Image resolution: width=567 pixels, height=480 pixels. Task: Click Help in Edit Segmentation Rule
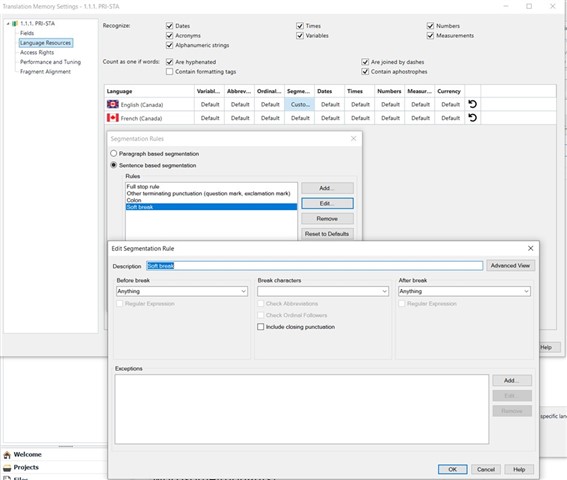point(519,469)
